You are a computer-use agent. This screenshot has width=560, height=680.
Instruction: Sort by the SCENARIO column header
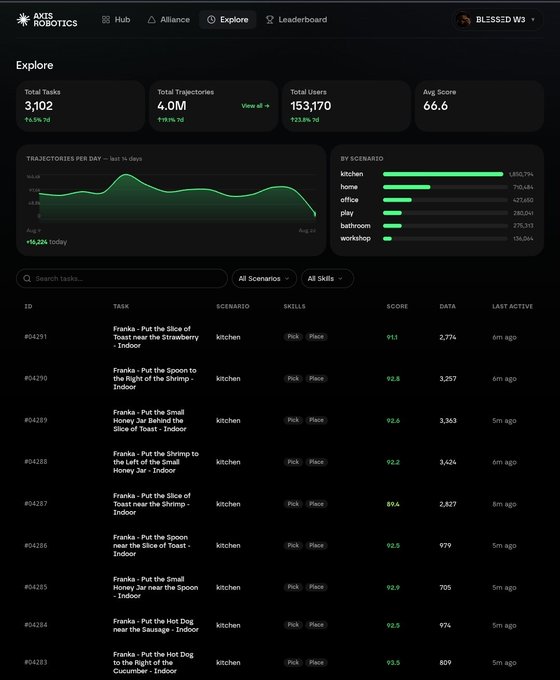click(233, 306)
